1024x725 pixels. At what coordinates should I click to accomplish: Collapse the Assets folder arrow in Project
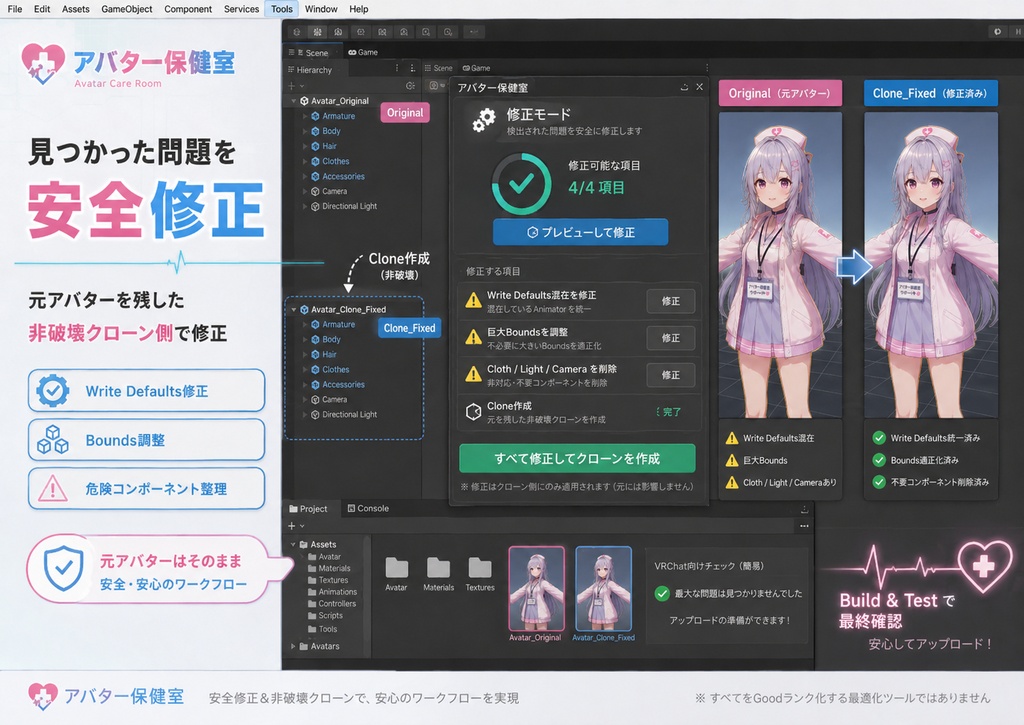pyautogui.click(x=293, y=544)
